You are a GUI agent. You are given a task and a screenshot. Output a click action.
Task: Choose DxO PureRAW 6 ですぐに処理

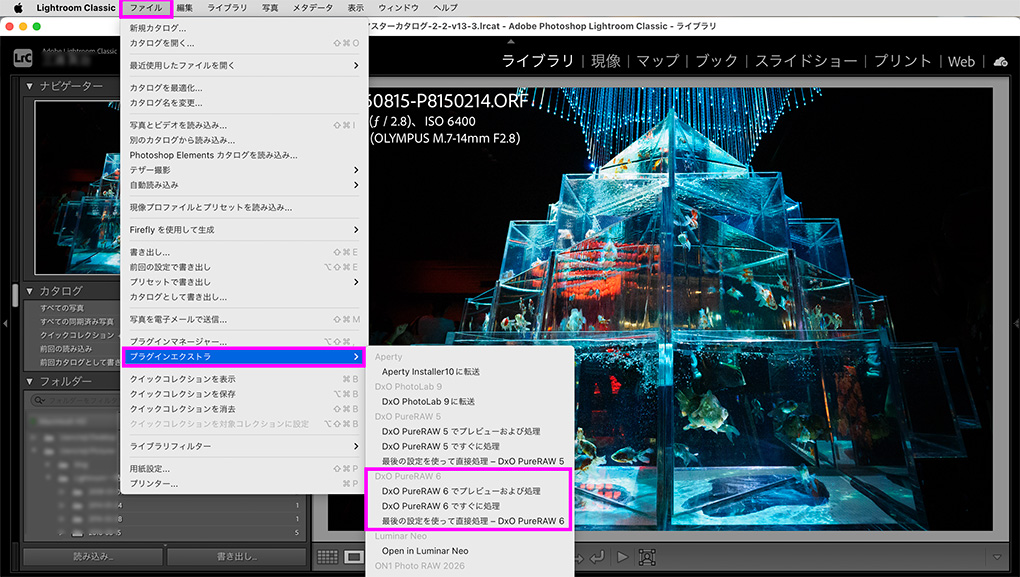point(440,506)
